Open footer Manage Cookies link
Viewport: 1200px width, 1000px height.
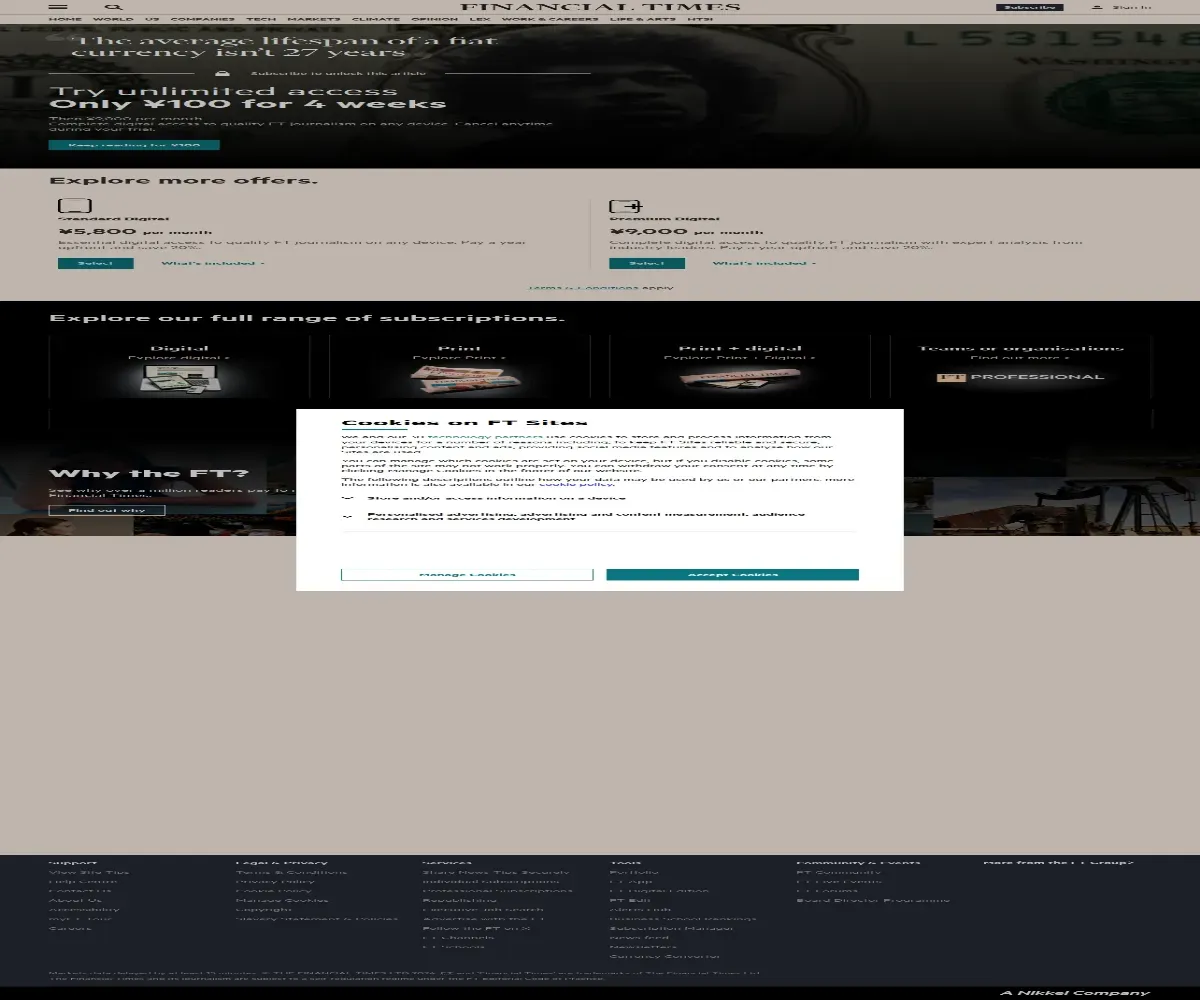coord(281,901)
